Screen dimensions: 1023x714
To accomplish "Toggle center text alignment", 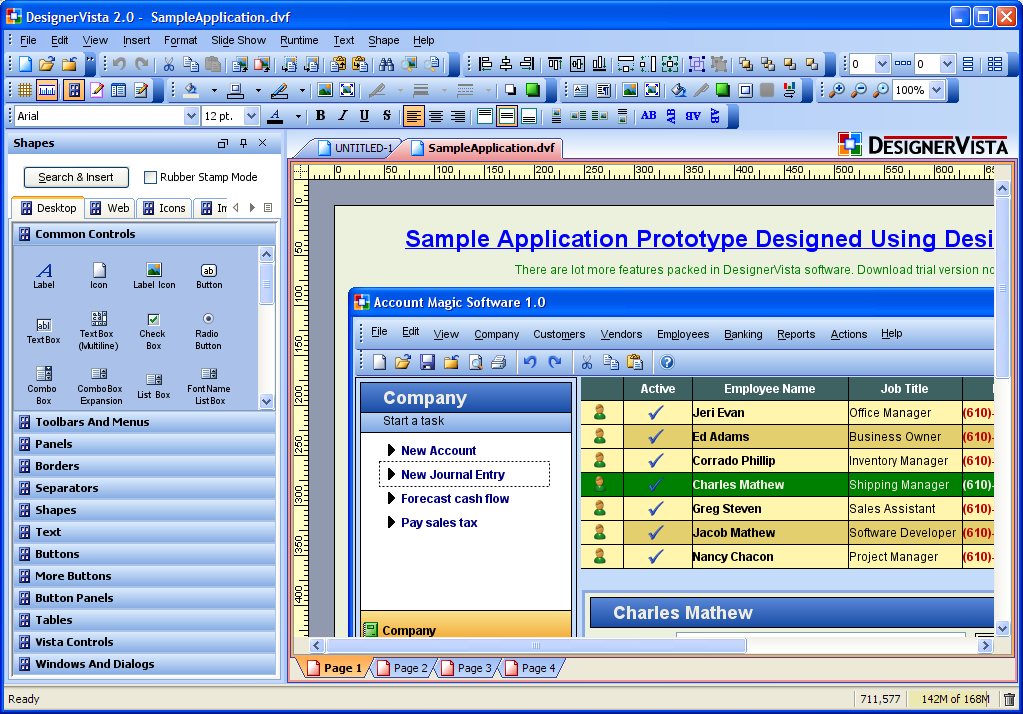I will pos(436,116).
